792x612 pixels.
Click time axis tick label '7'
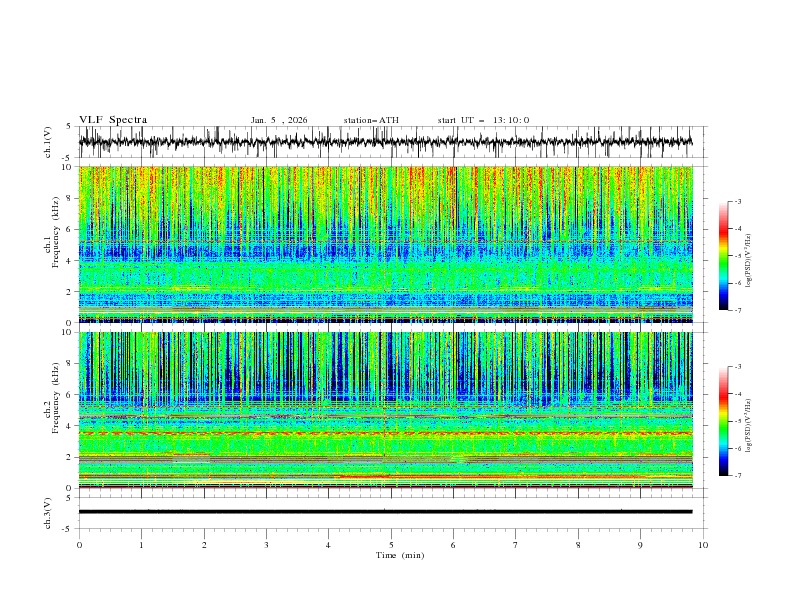point(516,545)
